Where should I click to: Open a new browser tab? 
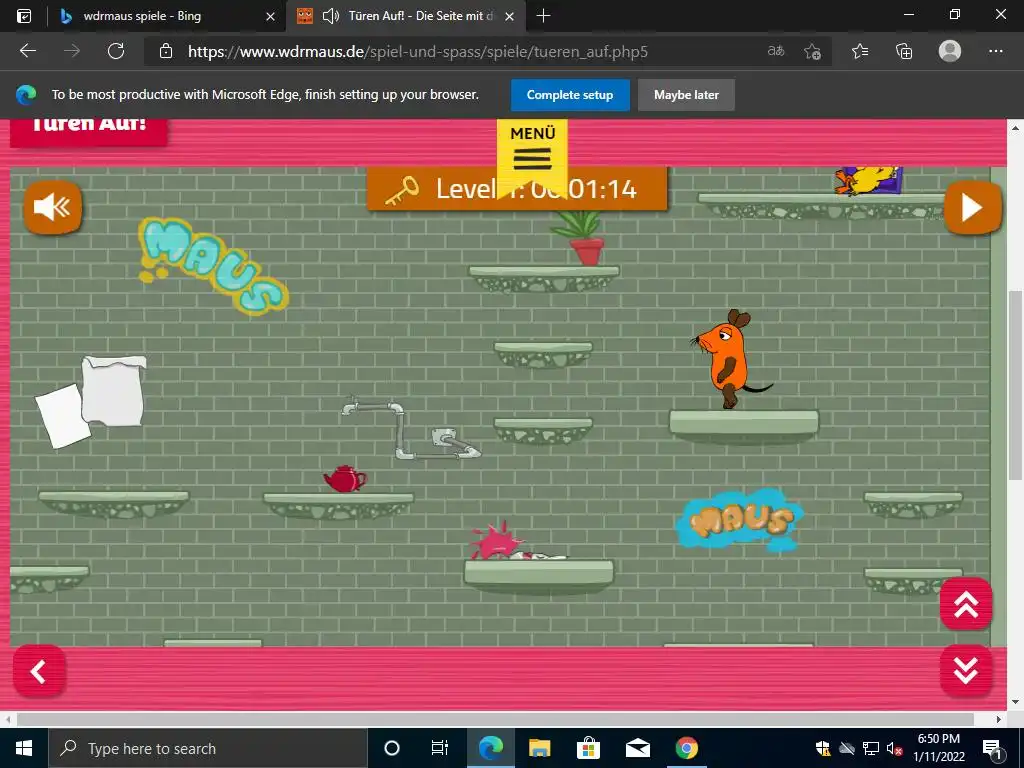(543, 16)
